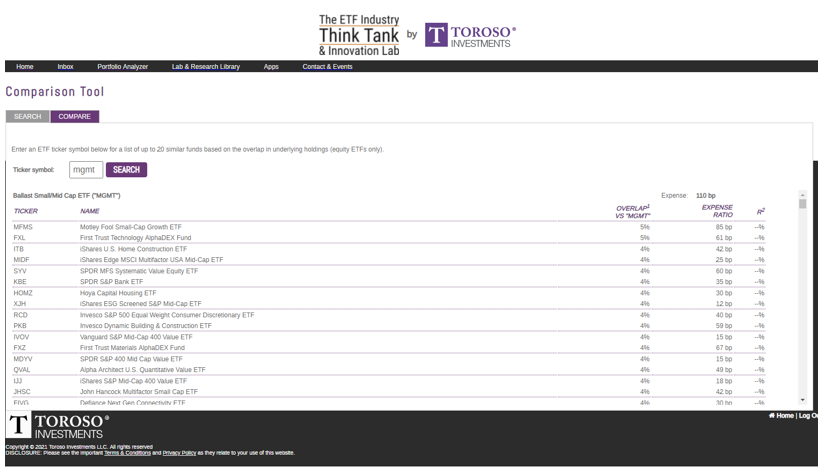Screen dimensions: 822x470
Task: Click the Ballast Small/Mid Cap ETF heading
Action: pos(67,195)
